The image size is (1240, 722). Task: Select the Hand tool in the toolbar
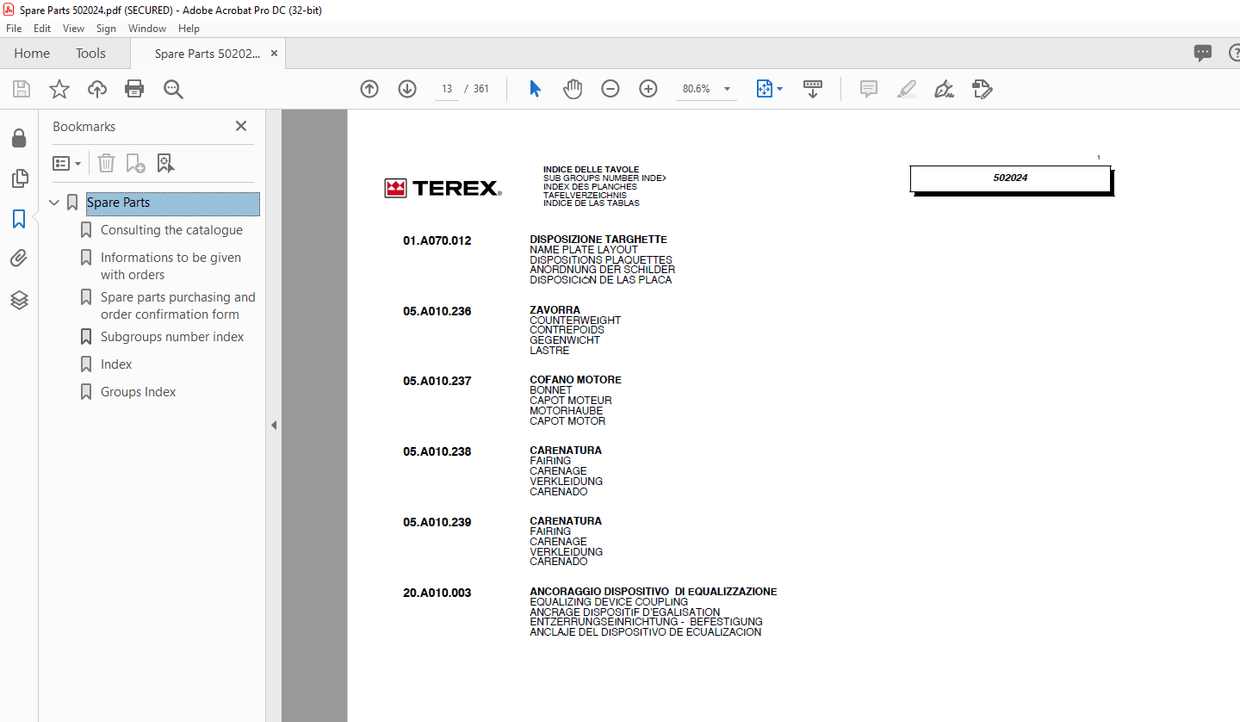(x=572, y=88)
